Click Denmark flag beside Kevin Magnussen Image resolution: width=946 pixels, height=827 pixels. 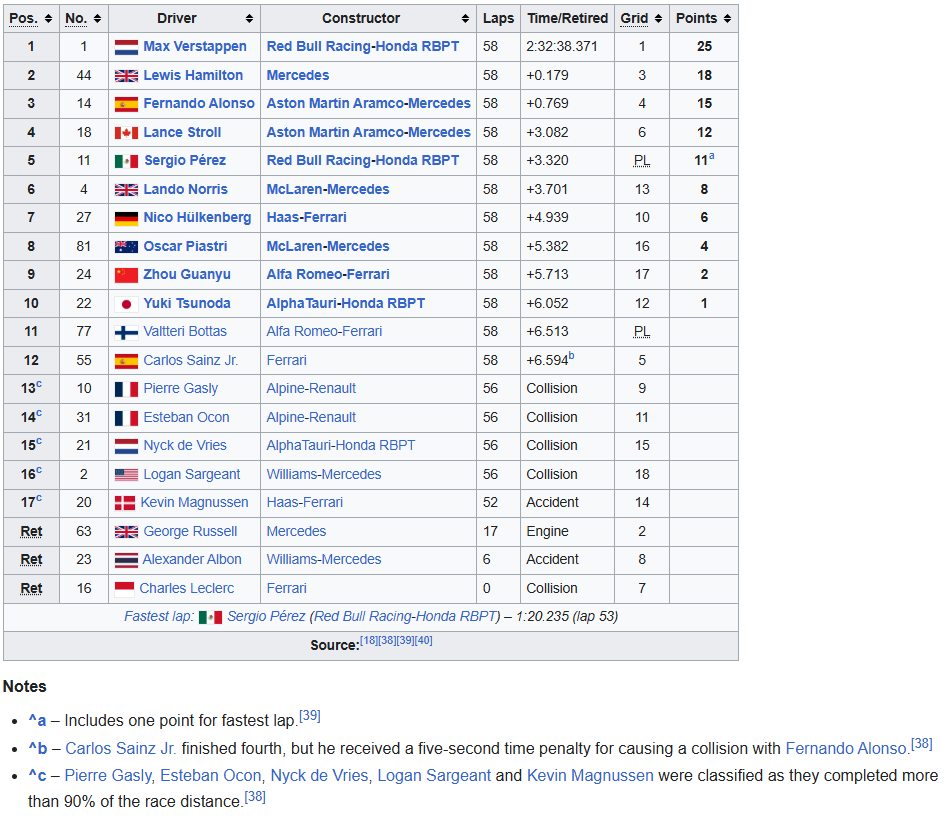[x=125, y=503]
